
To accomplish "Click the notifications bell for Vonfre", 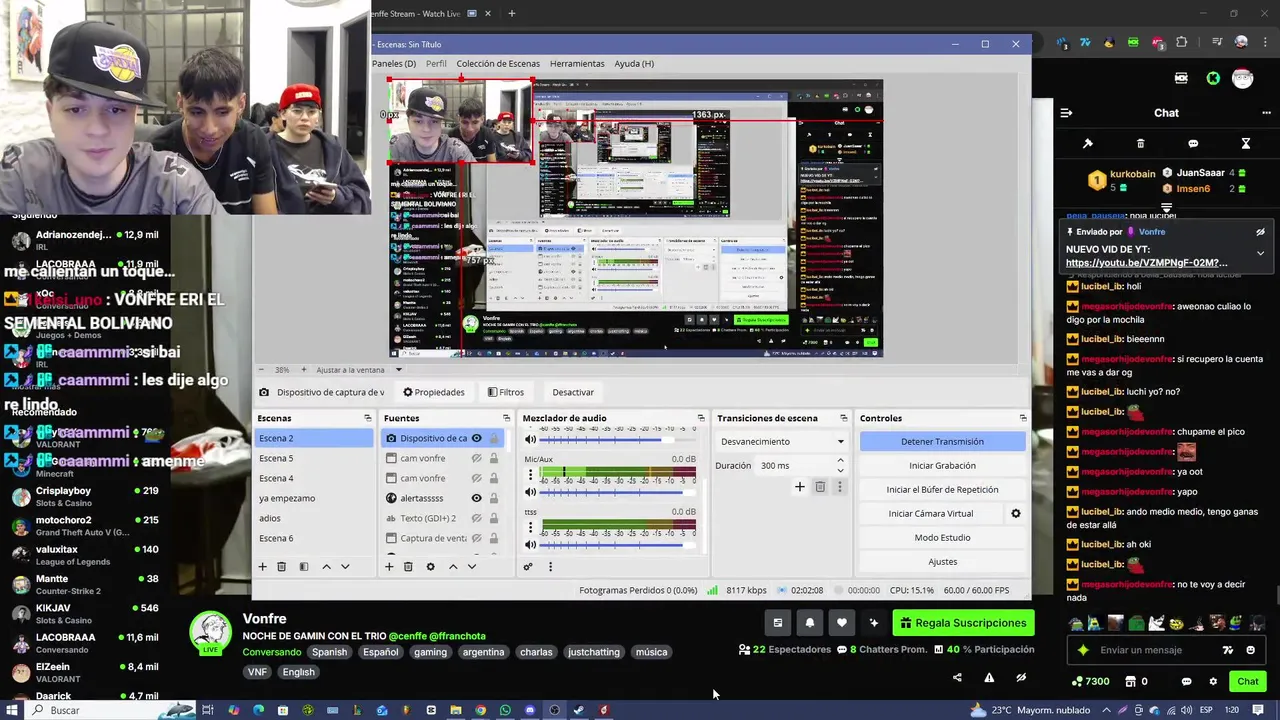I will coord(810,623).
